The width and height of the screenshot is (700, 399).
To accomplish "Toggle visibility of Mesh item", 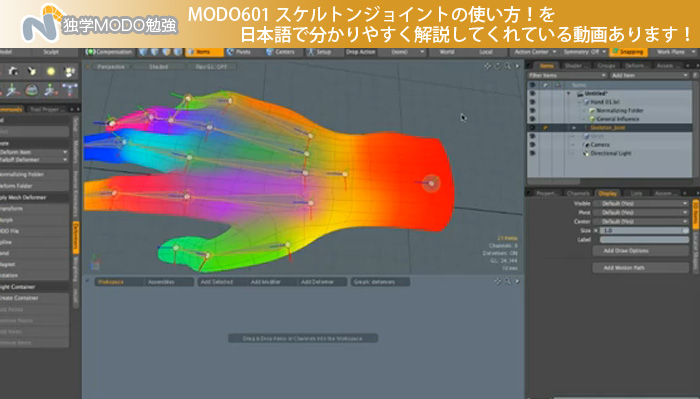I will [x=532, y=137].
